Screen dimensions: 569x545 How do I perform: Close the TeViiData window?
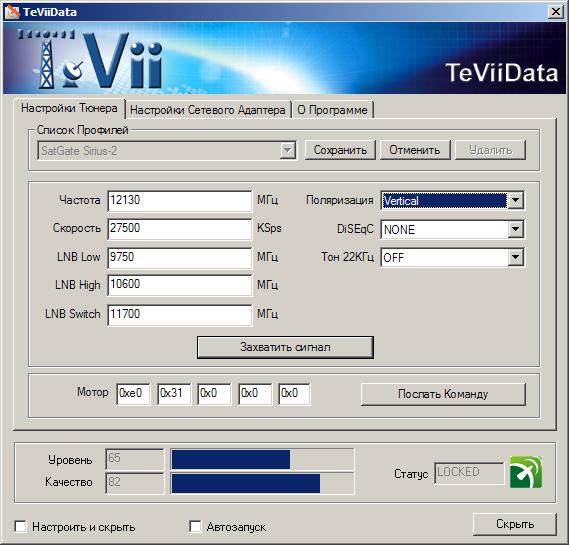[x=556, y=12]
